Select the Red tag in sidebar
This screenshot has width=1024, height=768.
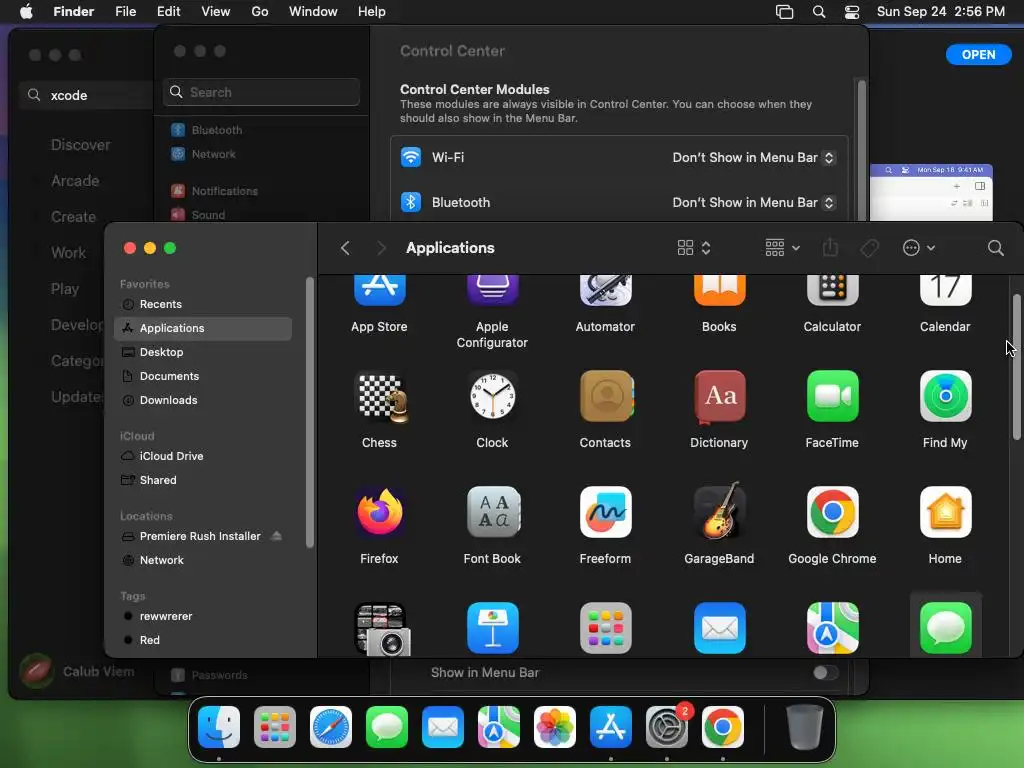[203, 640]
